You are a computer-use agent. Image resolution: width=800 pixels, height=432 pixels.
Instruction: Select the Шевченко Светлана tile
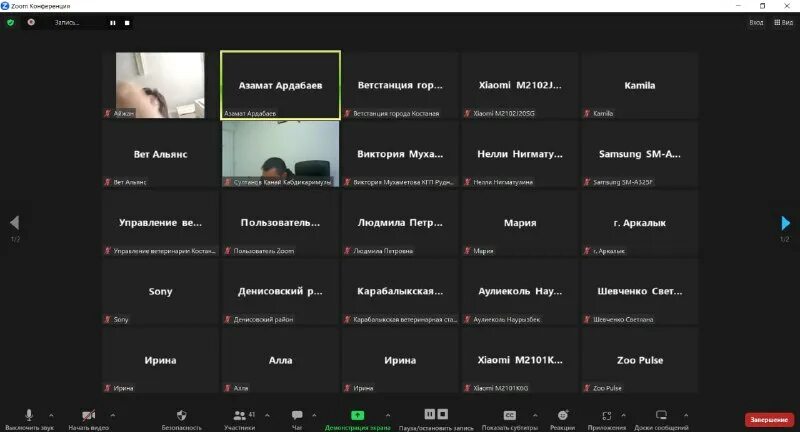coord(640,291)
